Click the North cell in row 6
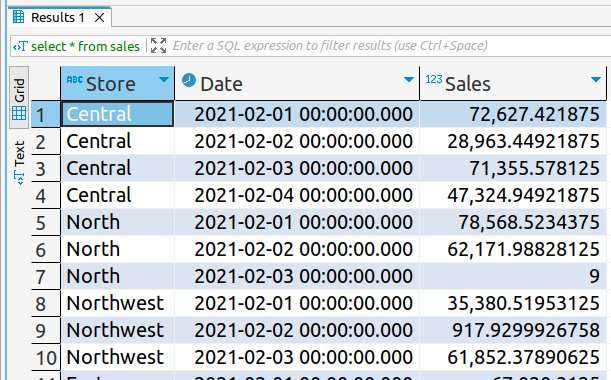 (117, 249)
